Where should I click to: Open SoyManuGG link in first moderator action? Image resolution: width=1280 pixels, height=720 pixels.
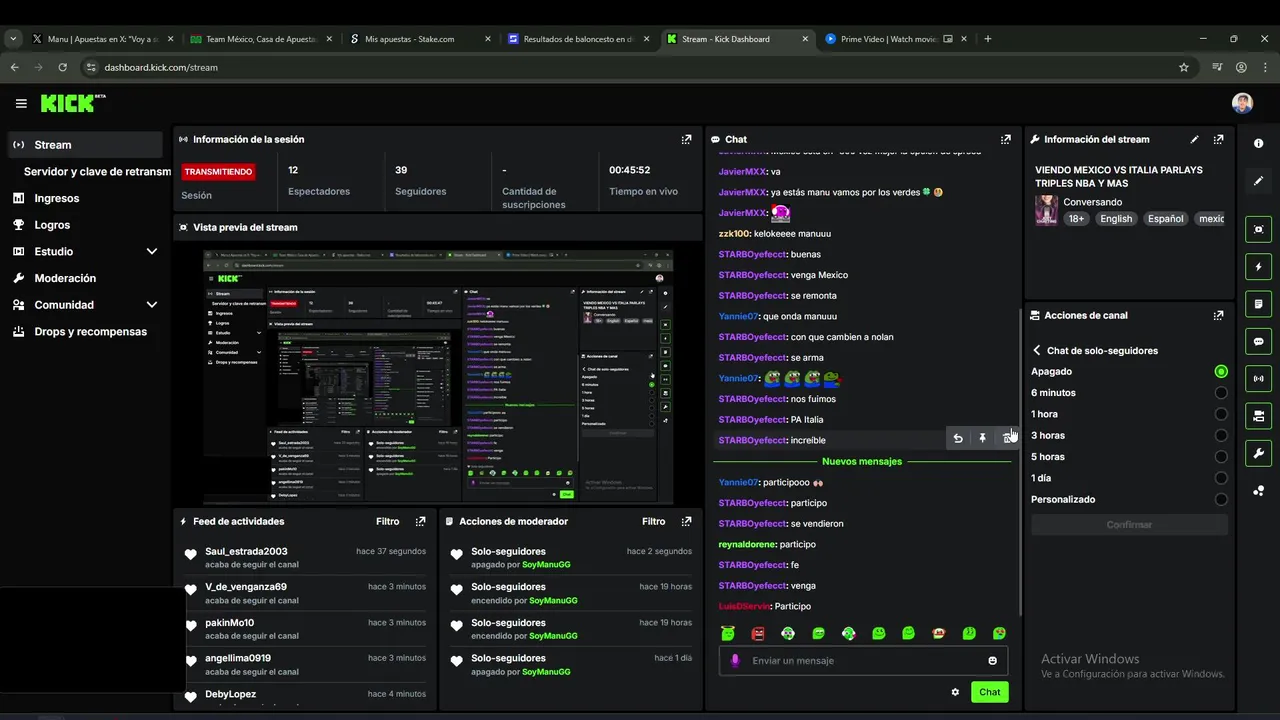pyautogui.click(x=546, y=565)
